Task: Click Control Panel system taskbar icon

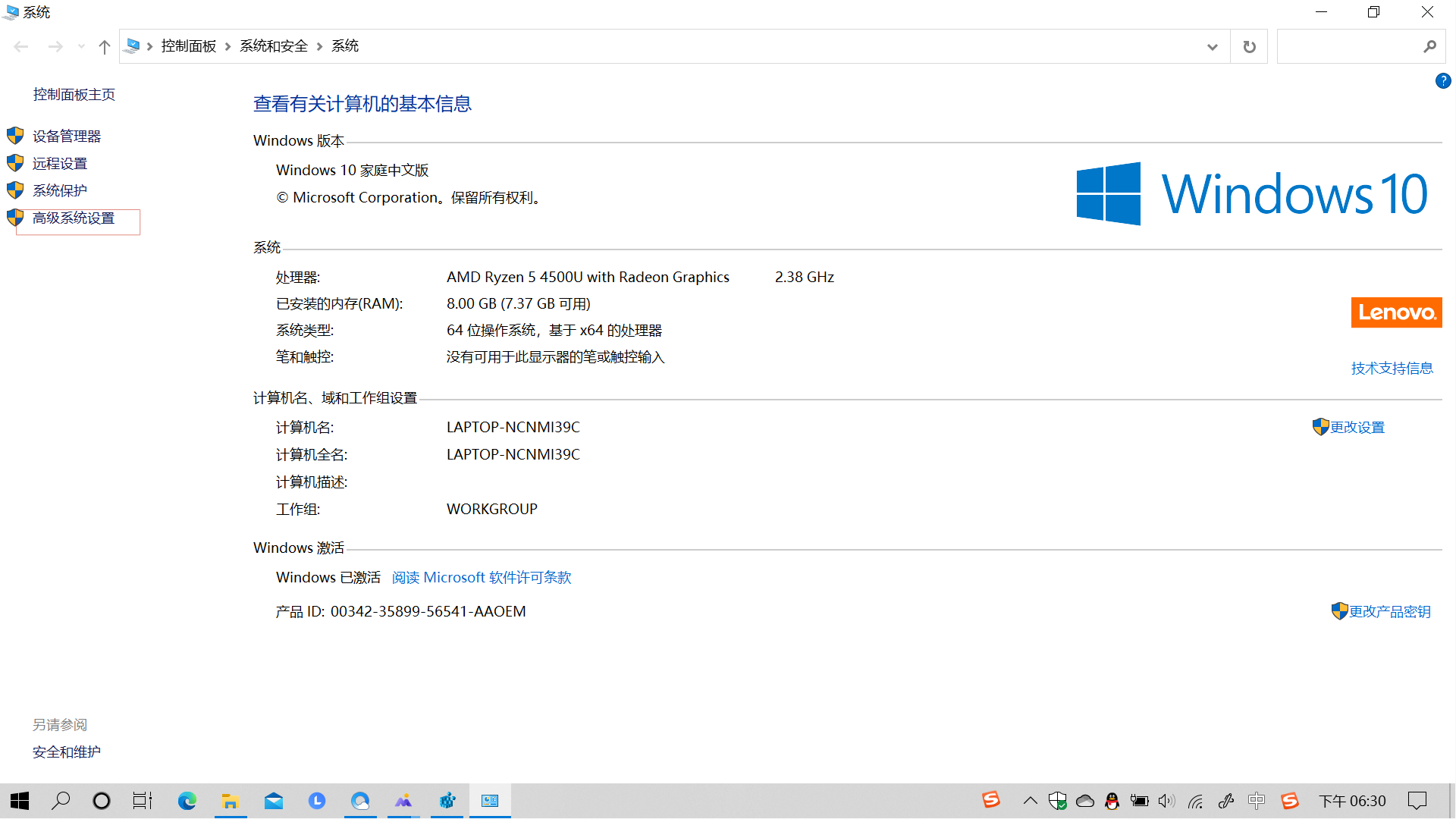Action: click(x=490, y=801)
